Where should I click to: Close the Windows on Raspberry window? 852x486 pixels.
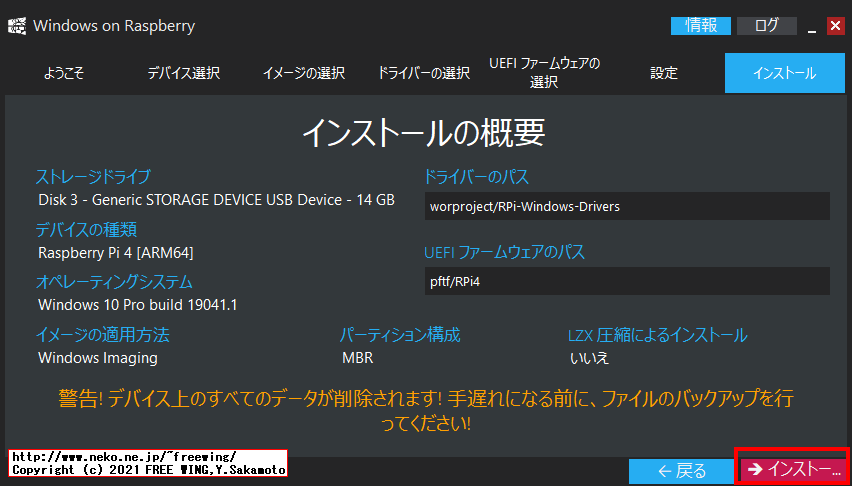point(836,26)
